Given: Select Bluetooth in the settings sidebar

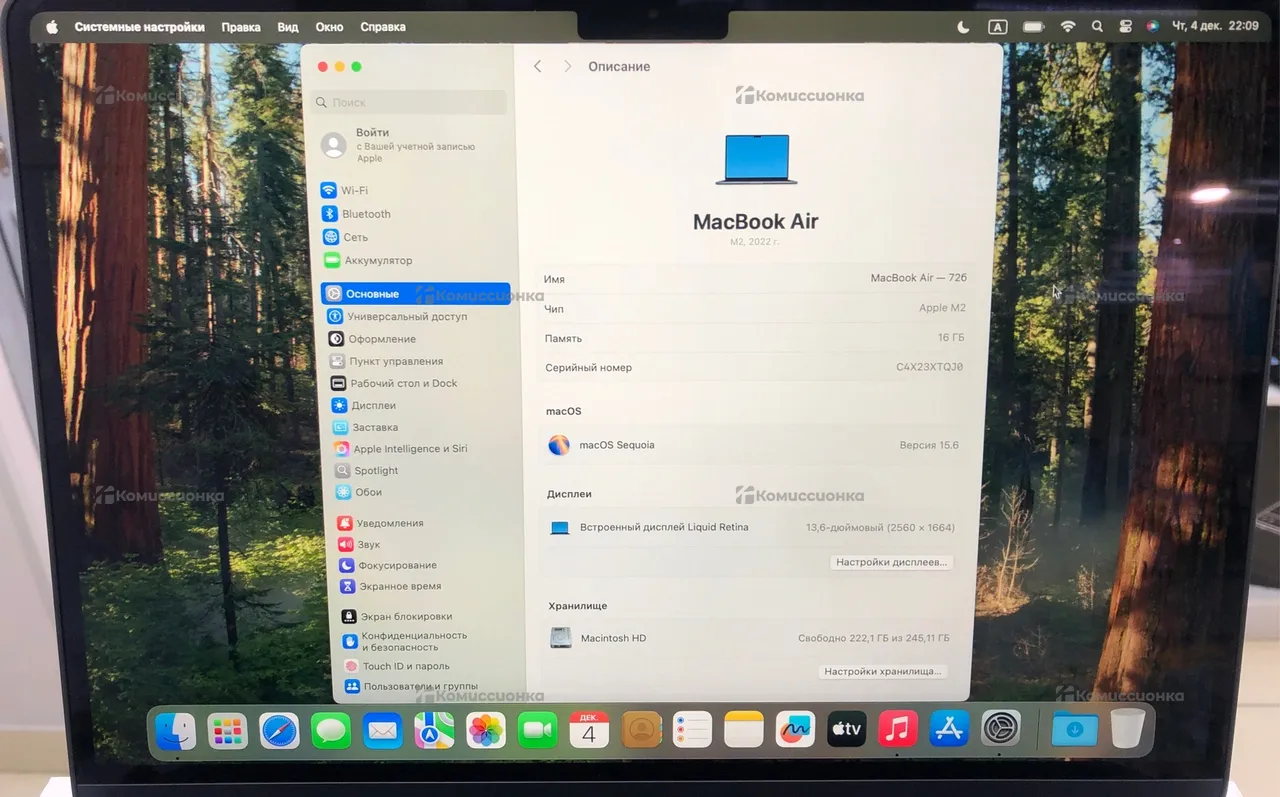Looking at the screenshot, I should point(365,214).
